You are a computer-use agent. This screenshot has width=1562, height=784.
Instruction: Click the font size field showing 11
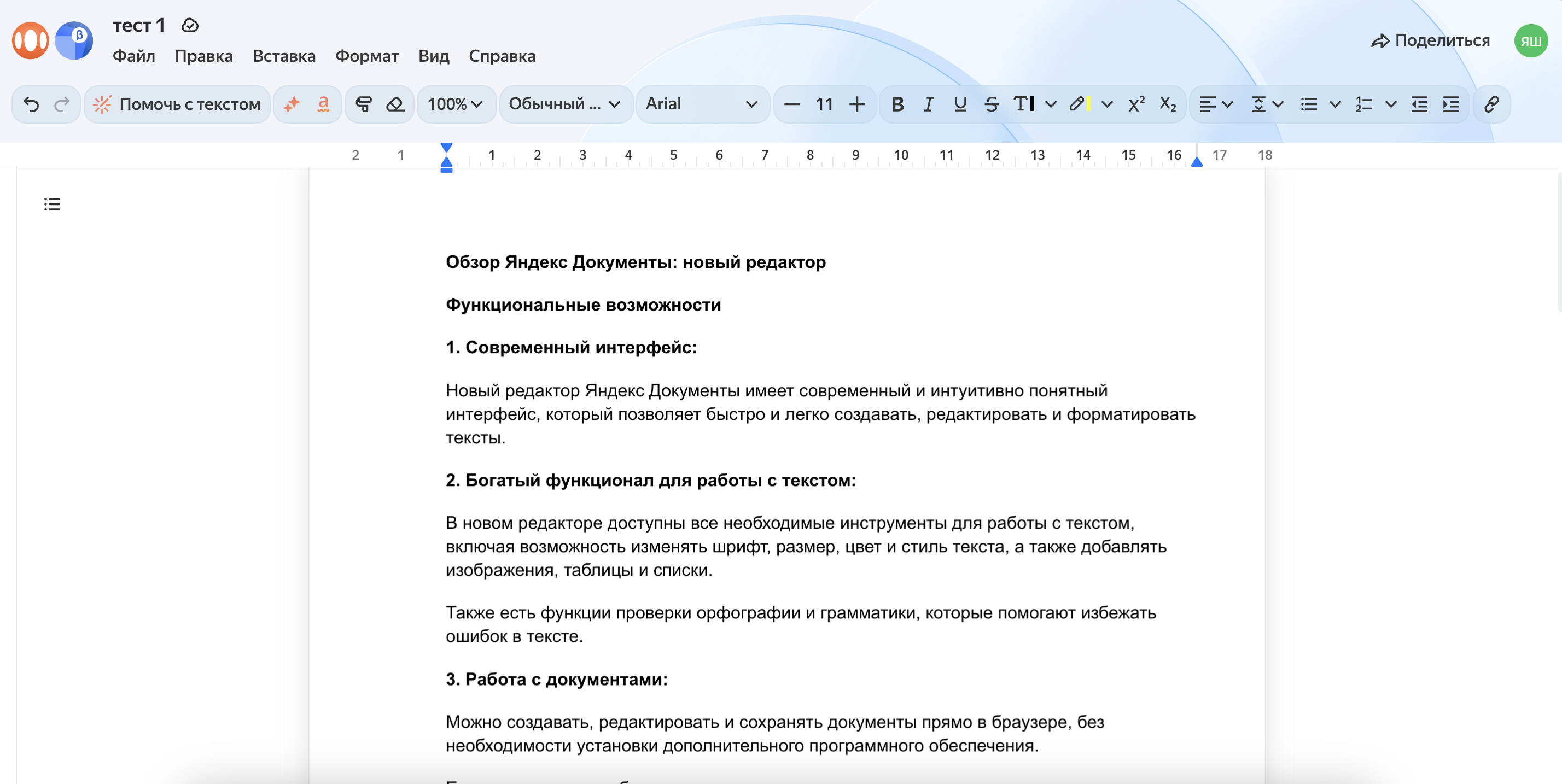tap(824, 104)
